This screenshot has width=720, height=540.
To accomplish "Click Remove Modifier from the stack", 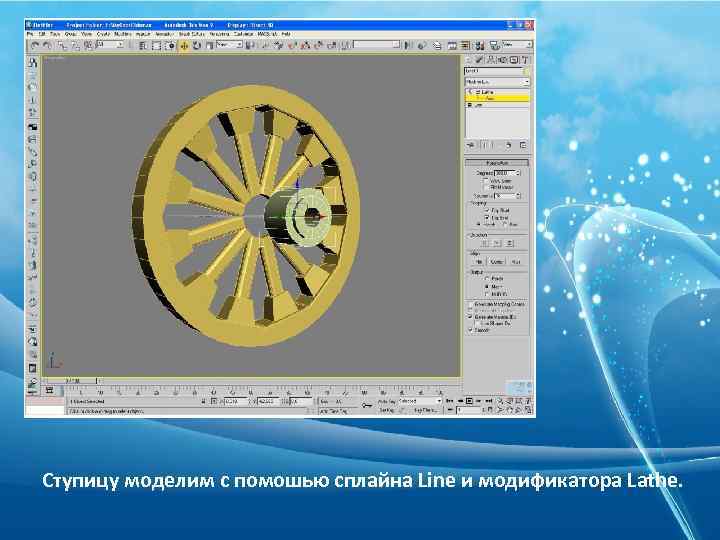I will click(508, 145).
